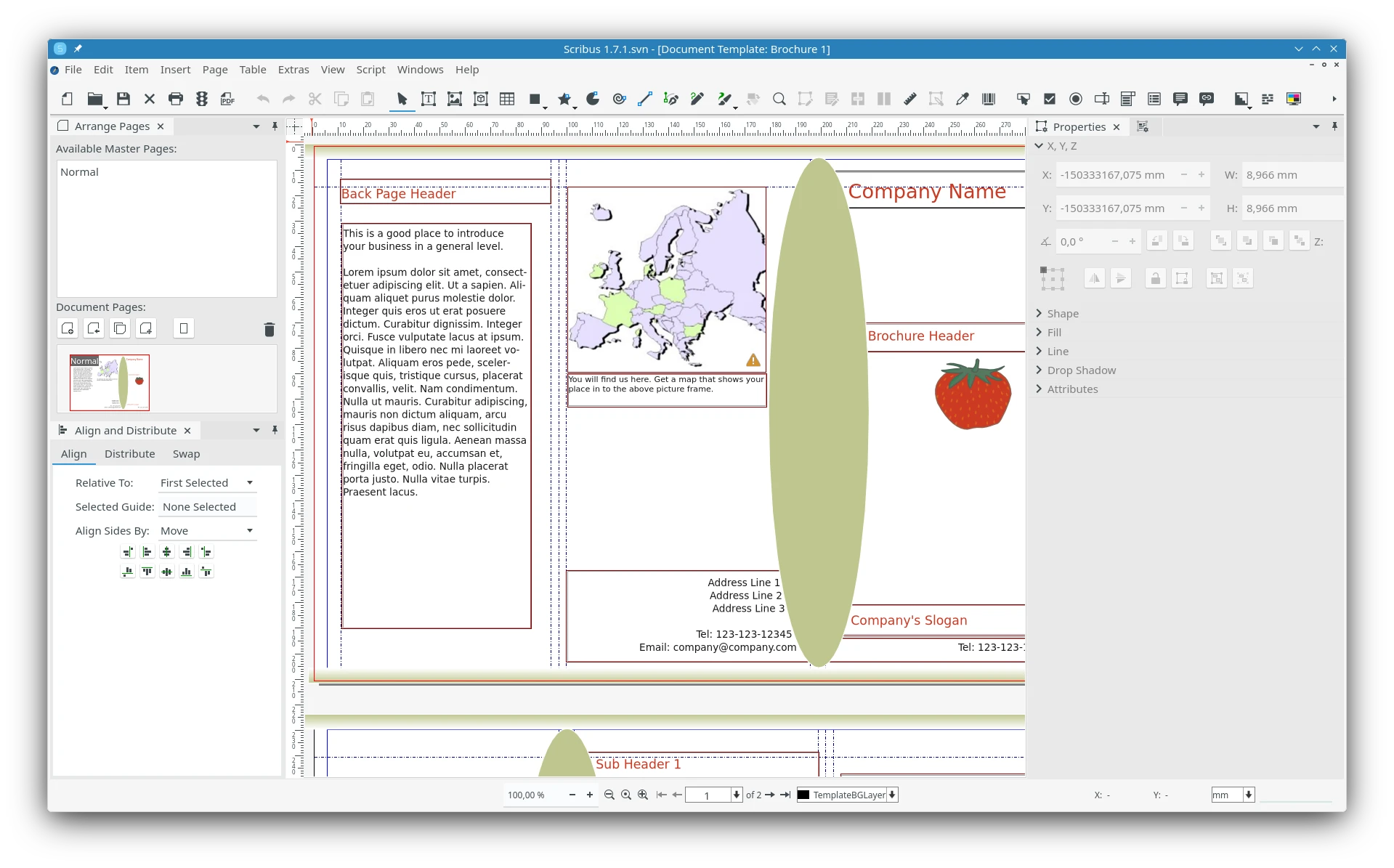Switch to the Distribute tab
Viewport: 1394px width, 868px height.
coord(129,454)
